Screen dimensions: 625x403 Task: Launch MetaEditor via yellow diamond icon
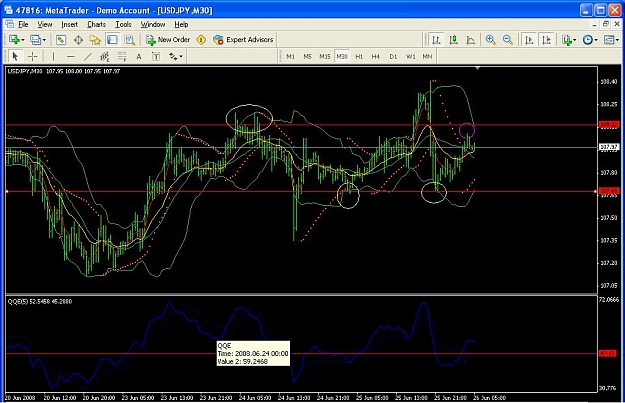[x=201, y=40]
